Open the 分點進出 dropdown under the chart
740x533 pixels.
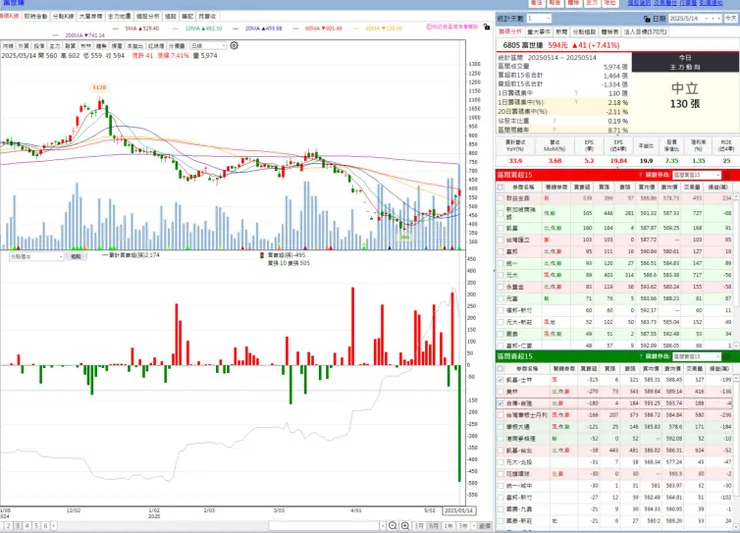[37, 256]
